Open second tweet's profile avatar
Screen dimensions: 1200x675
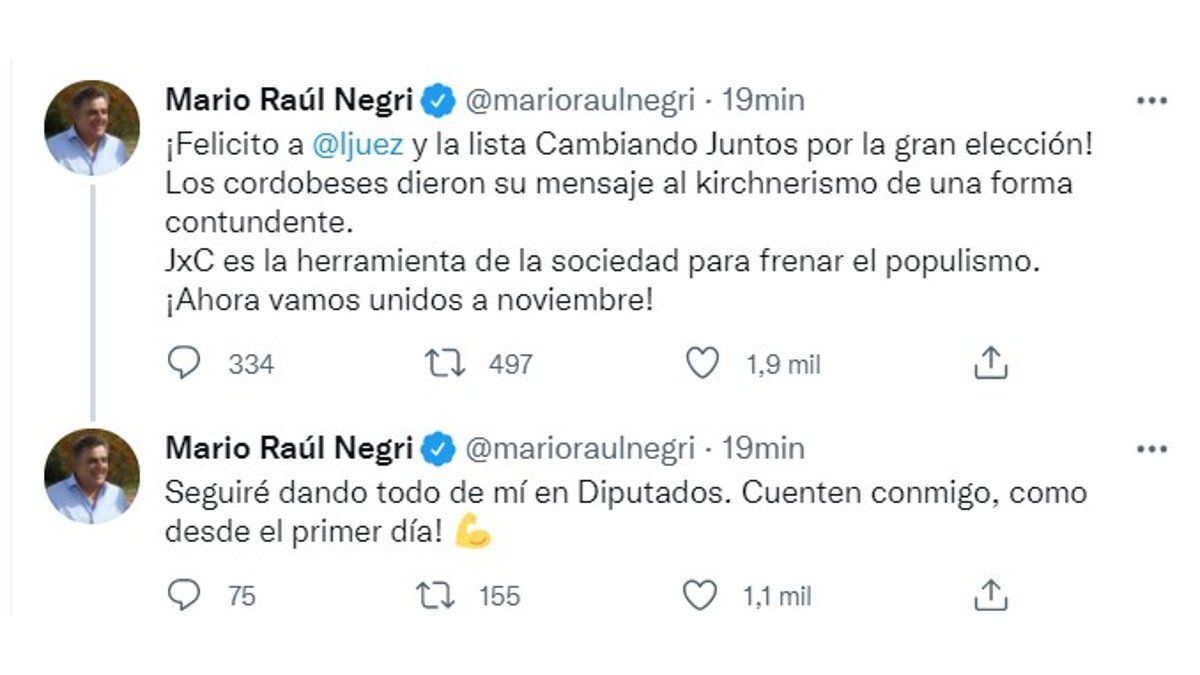pos(92,476)
